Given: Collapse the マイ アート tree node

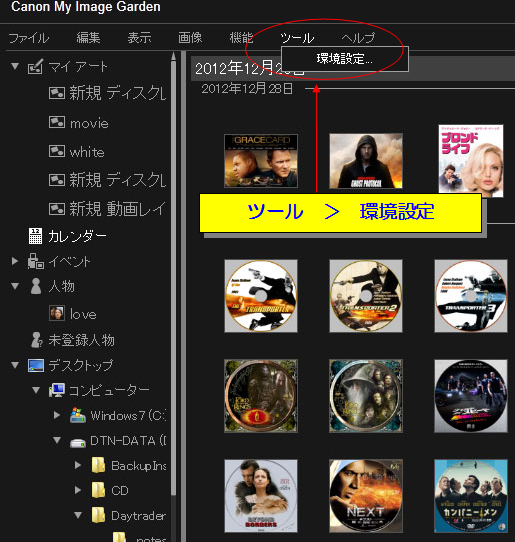Looking at the screenshot, I should click(15, 66).
